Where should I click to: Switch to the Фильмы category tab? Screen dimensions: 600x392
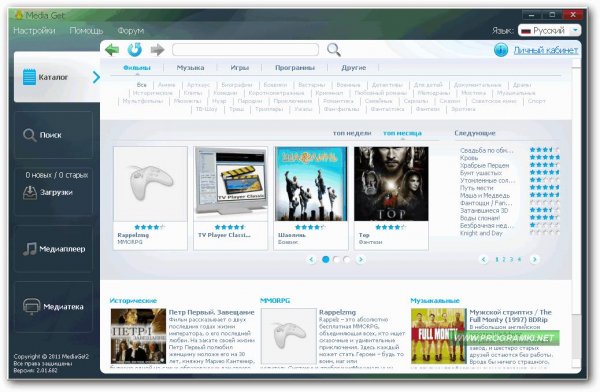point(137,68)
